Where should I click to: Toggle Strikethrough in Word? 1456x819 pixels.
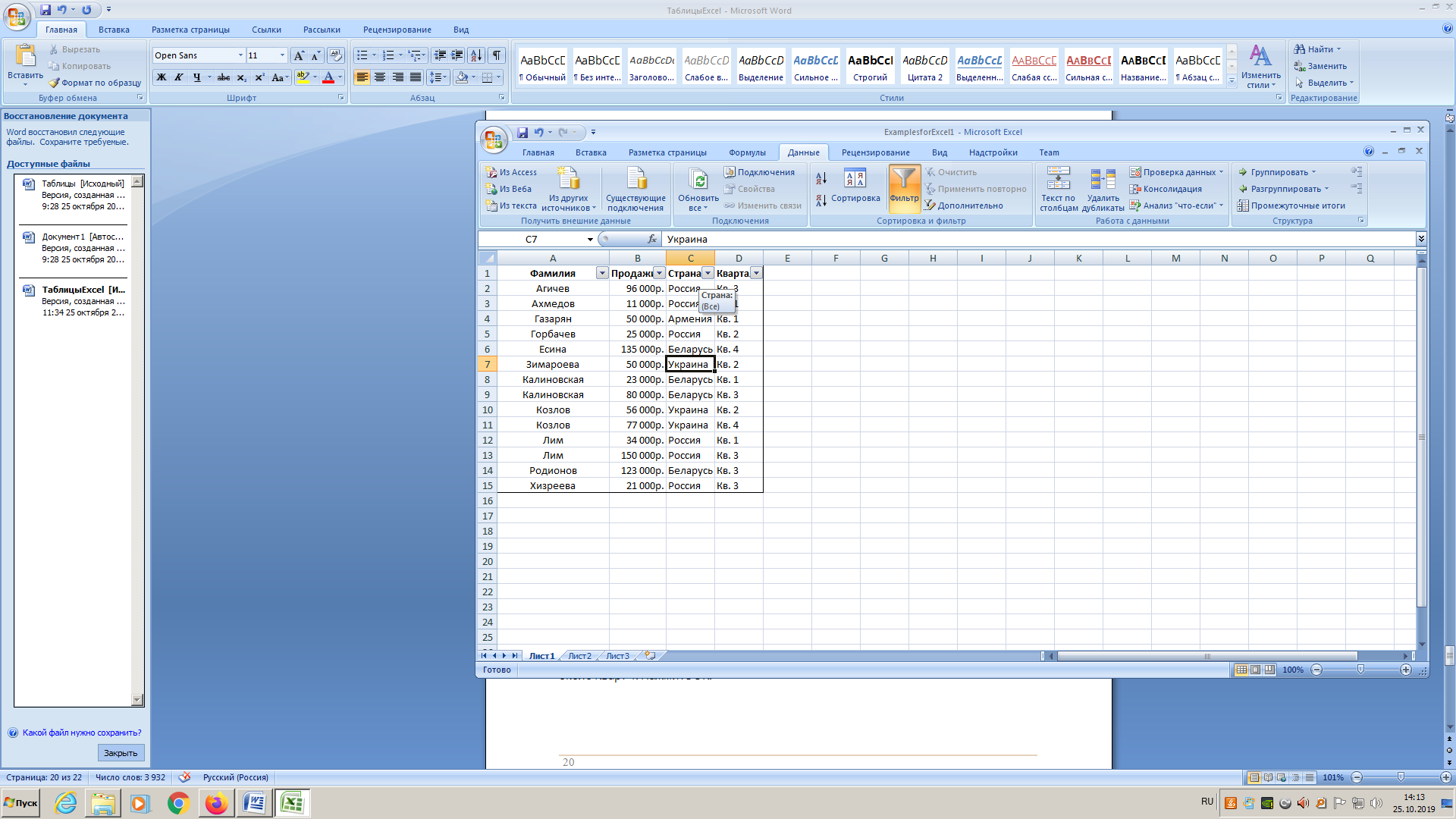(224, 78)
